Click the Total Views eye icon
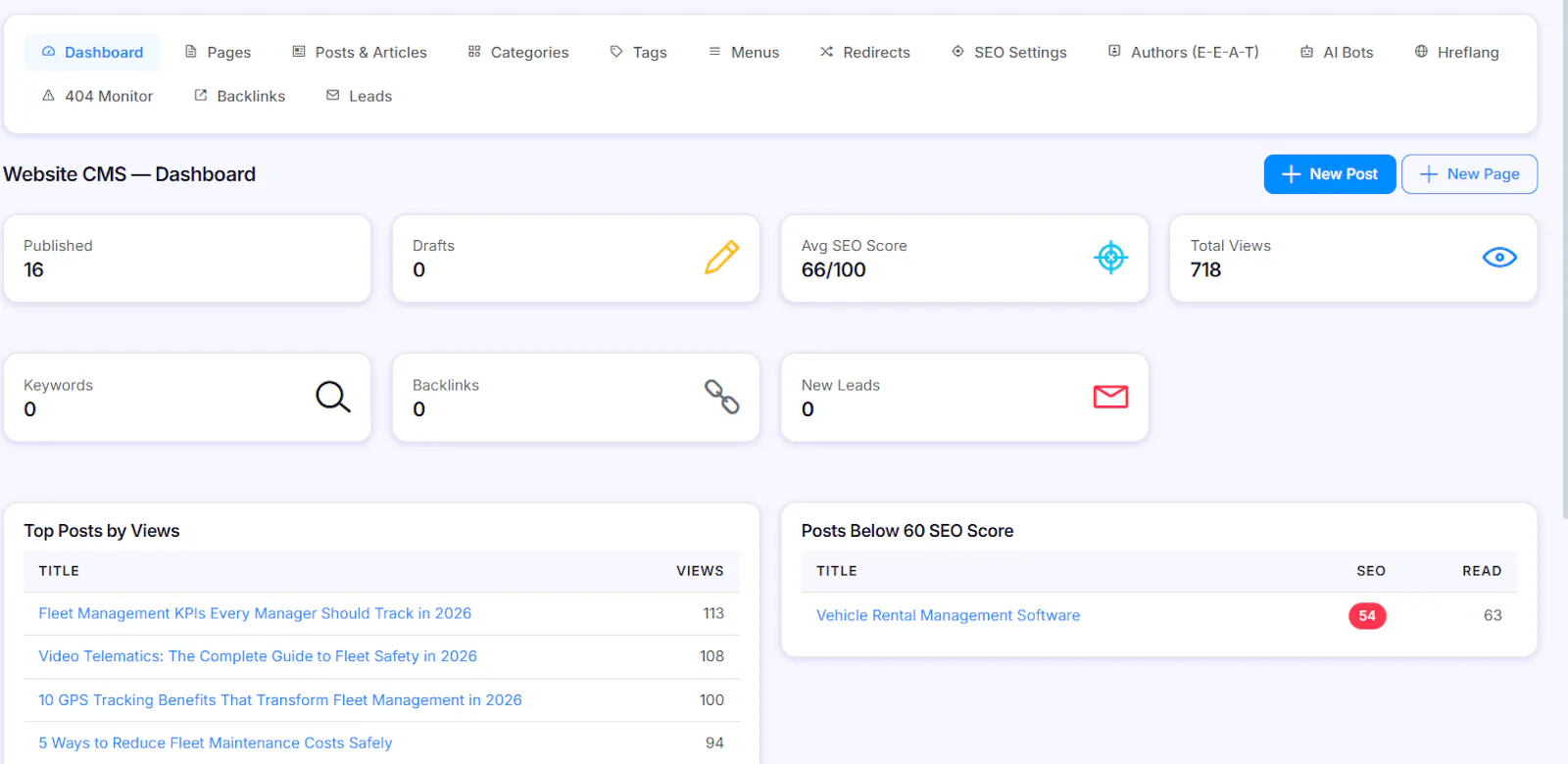Viewport: 1568px width, 764px height. tap(1499, 258)
